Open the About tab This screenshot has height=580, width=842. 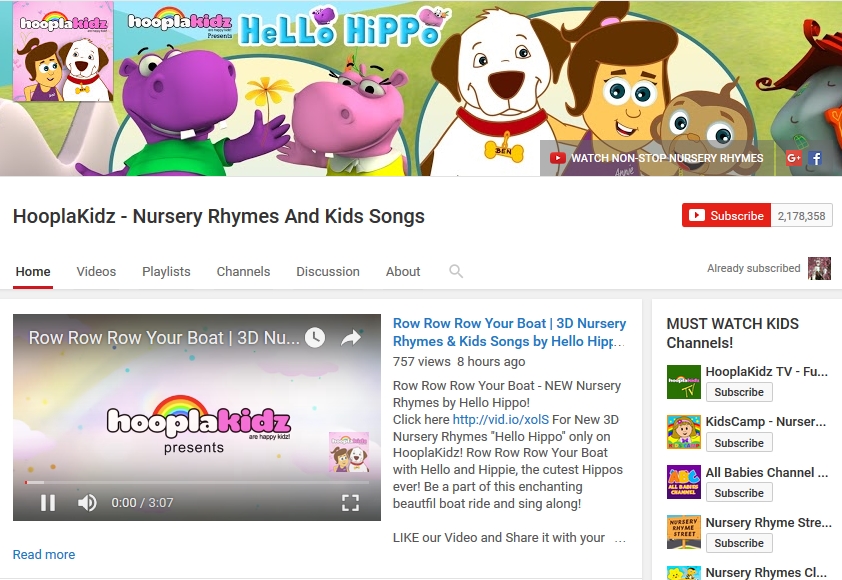click(x=403, y=271)
